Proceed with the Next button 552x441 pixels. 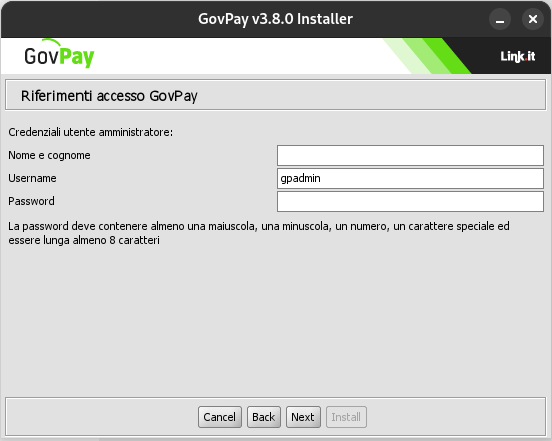tap(303, 417)
